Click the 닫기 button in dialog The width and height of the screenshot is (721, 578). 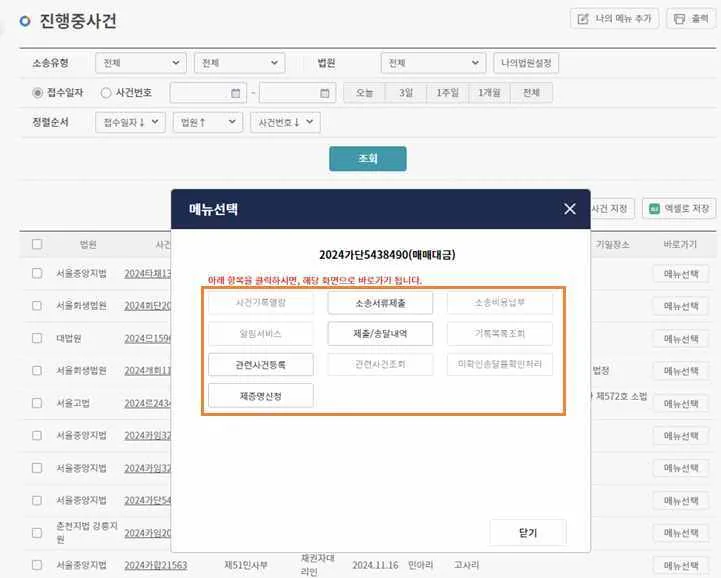click(528, 533)
